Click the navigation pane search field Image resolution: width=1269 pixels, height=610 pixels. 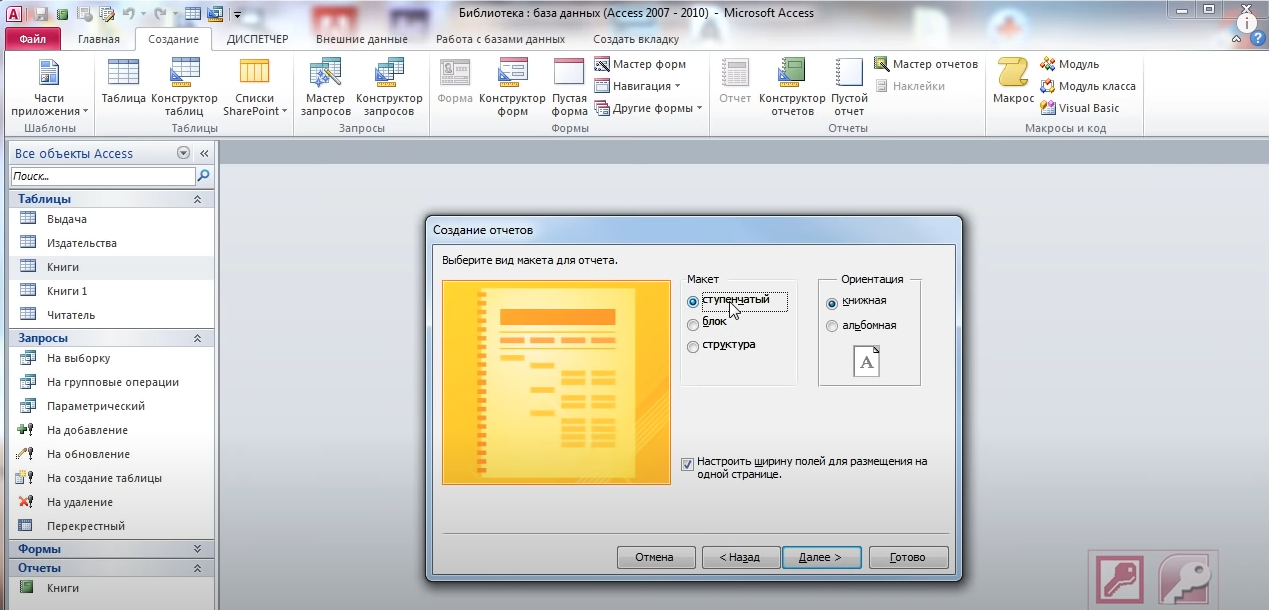pyautogui.click(x=102, y=176)
